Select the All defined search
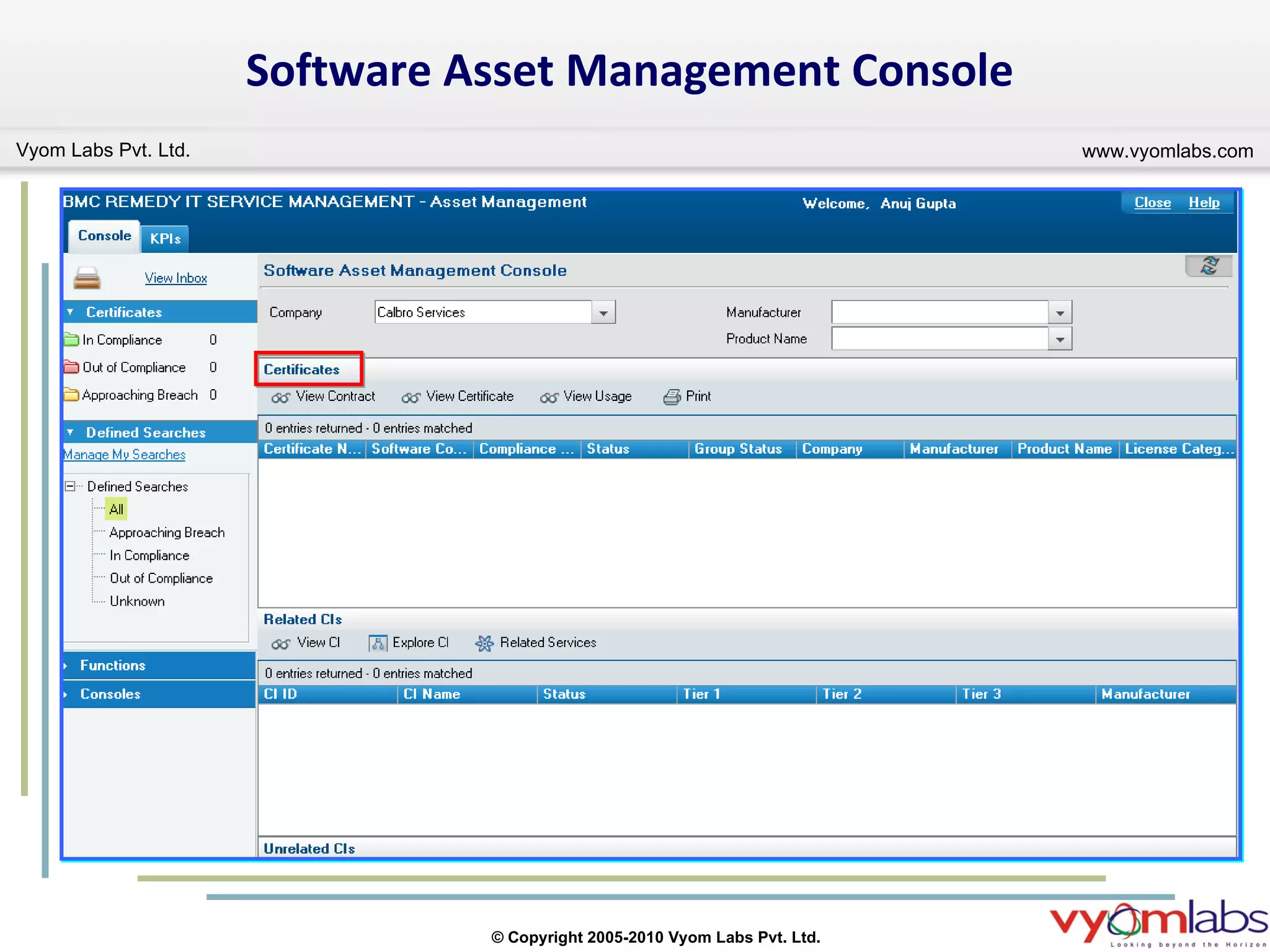This screenshot has height=952, width=1270. tap(116, 509)
